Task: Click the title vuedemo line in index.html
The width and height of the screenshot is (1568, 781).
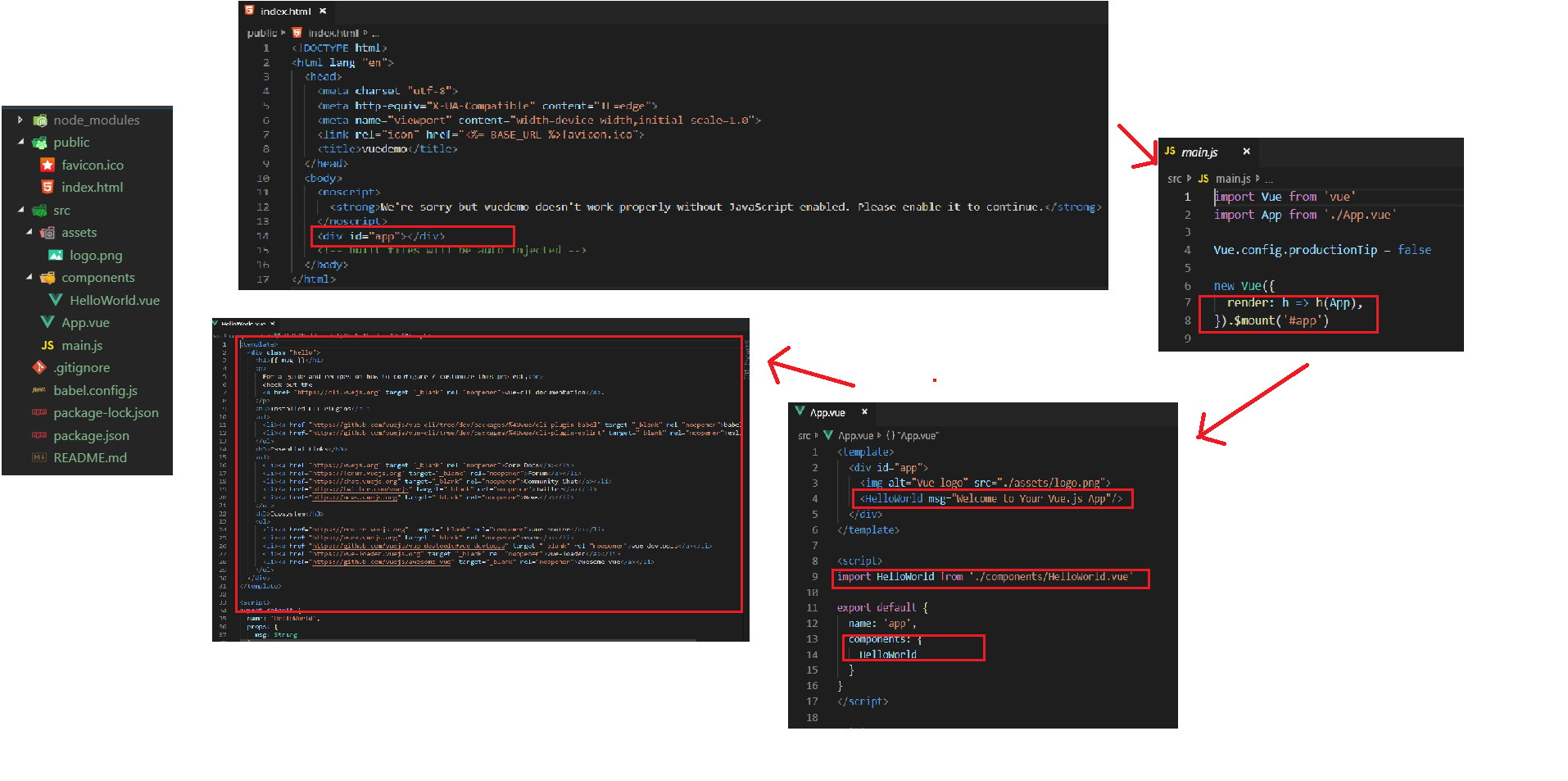Action: pyautogui.click(x=387, y=149)
